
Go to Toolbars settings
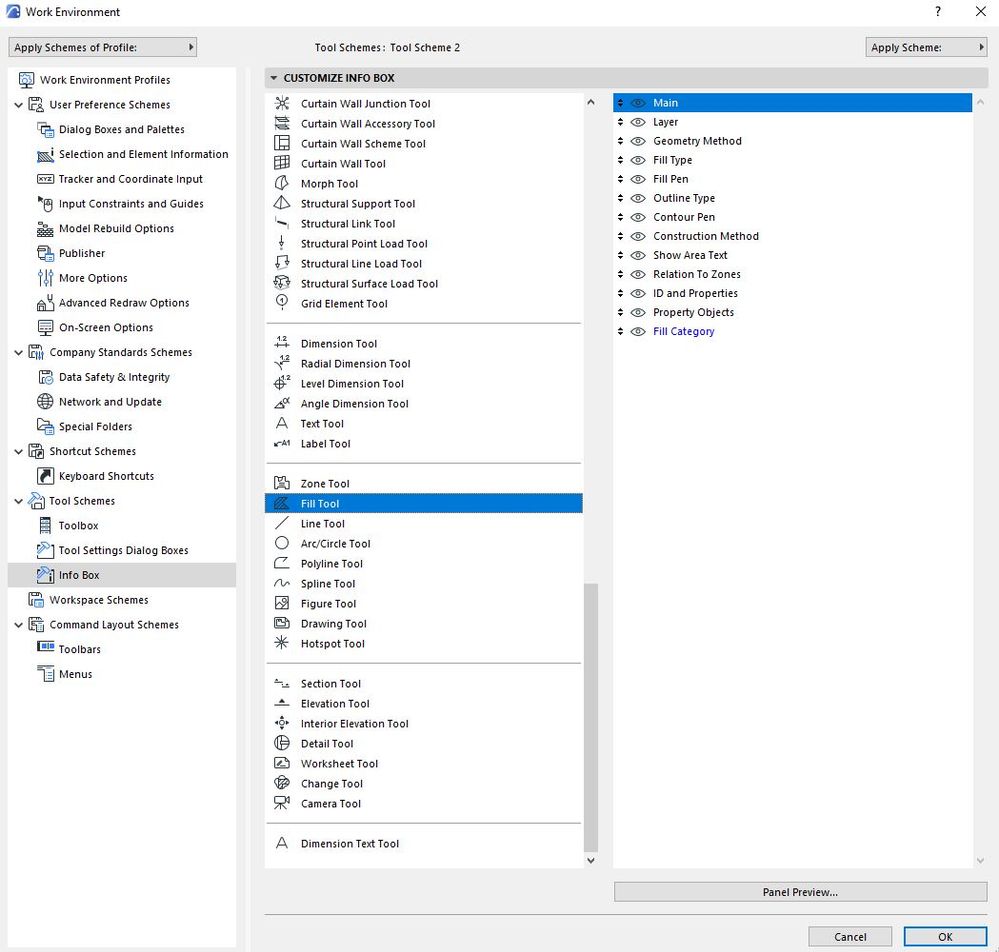click(x=80, y=649)
